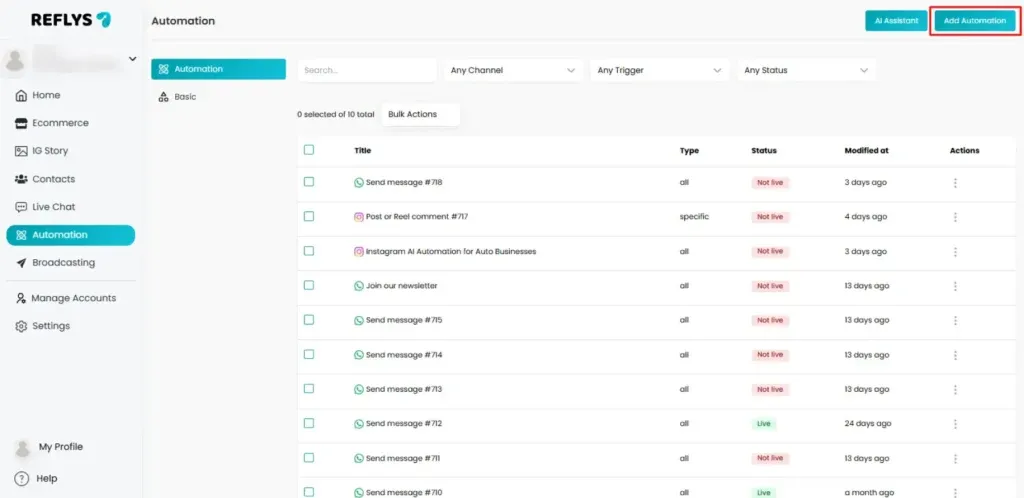This screenshot has height=498, width=1024.
Task: Click the AI Assistant button
Action: (x=897, y=21)
